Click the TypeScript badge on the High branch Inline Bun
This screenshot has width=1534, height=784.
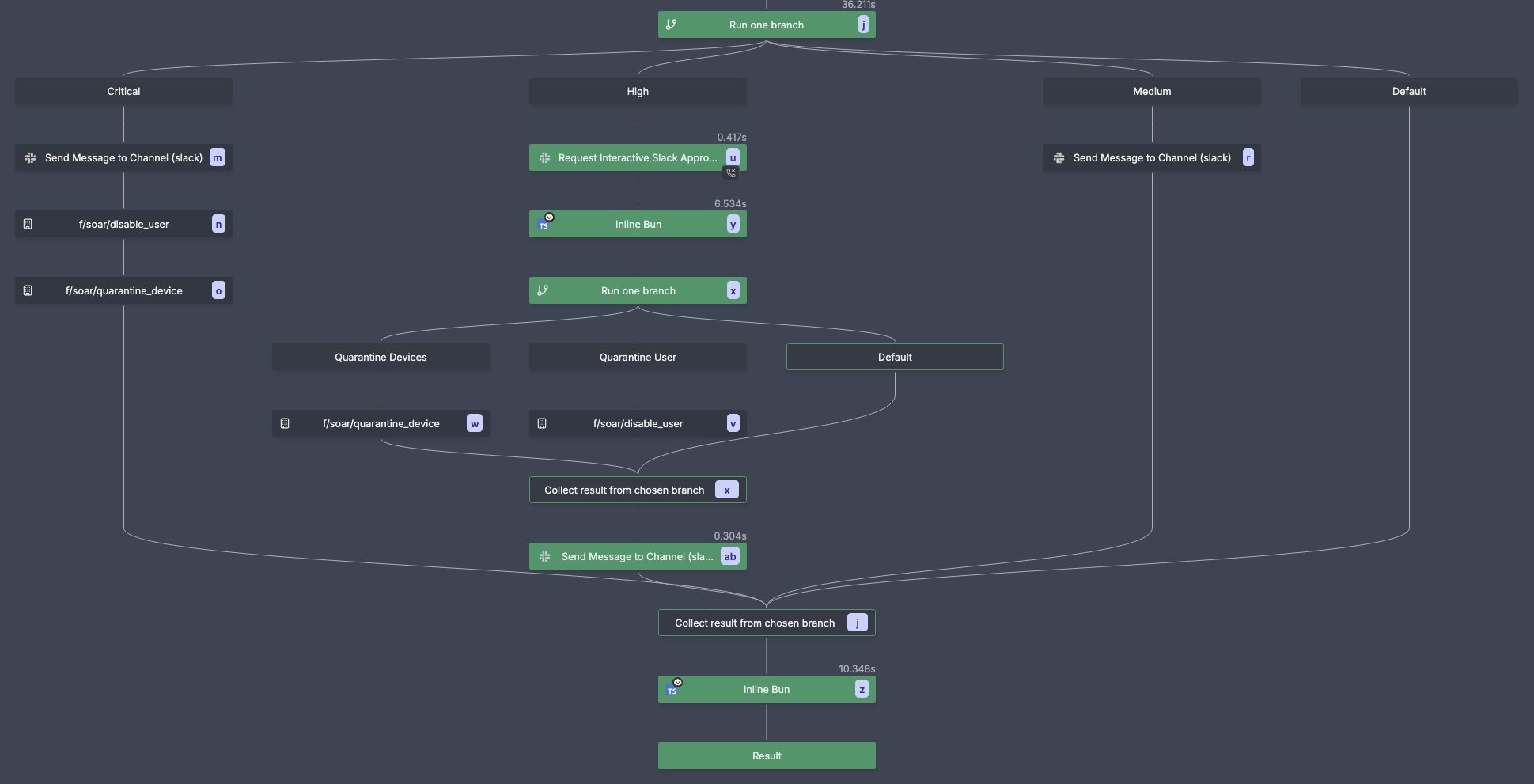pos(544,225)
